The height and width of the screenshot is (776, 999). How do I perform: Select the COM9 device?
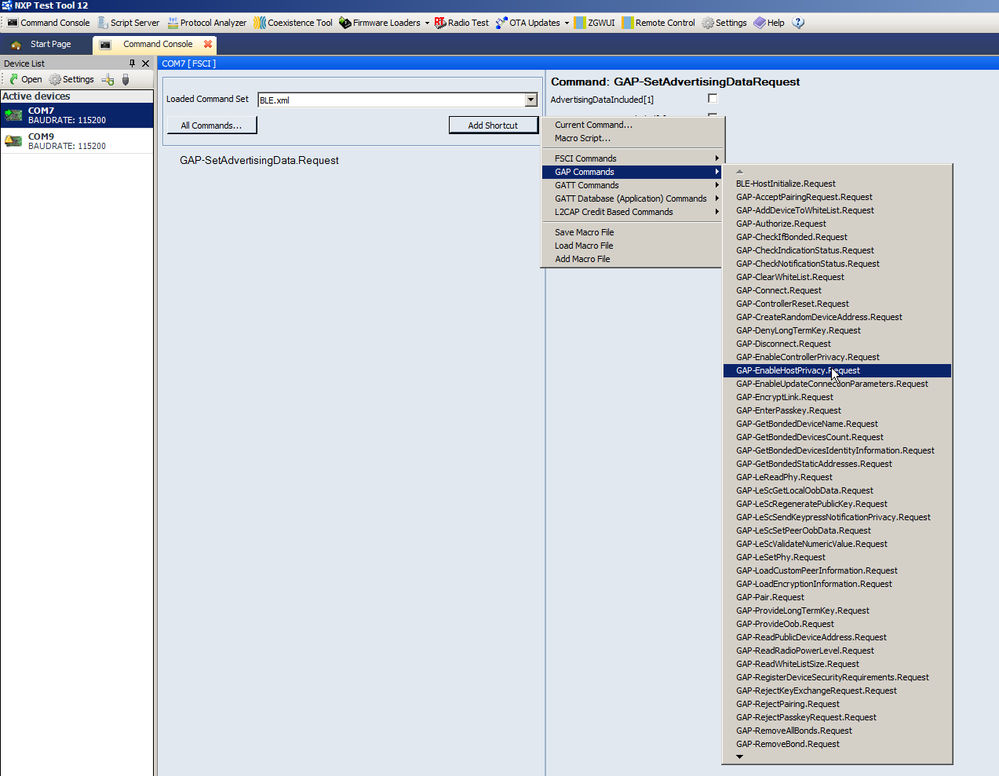tap(77, 141)
